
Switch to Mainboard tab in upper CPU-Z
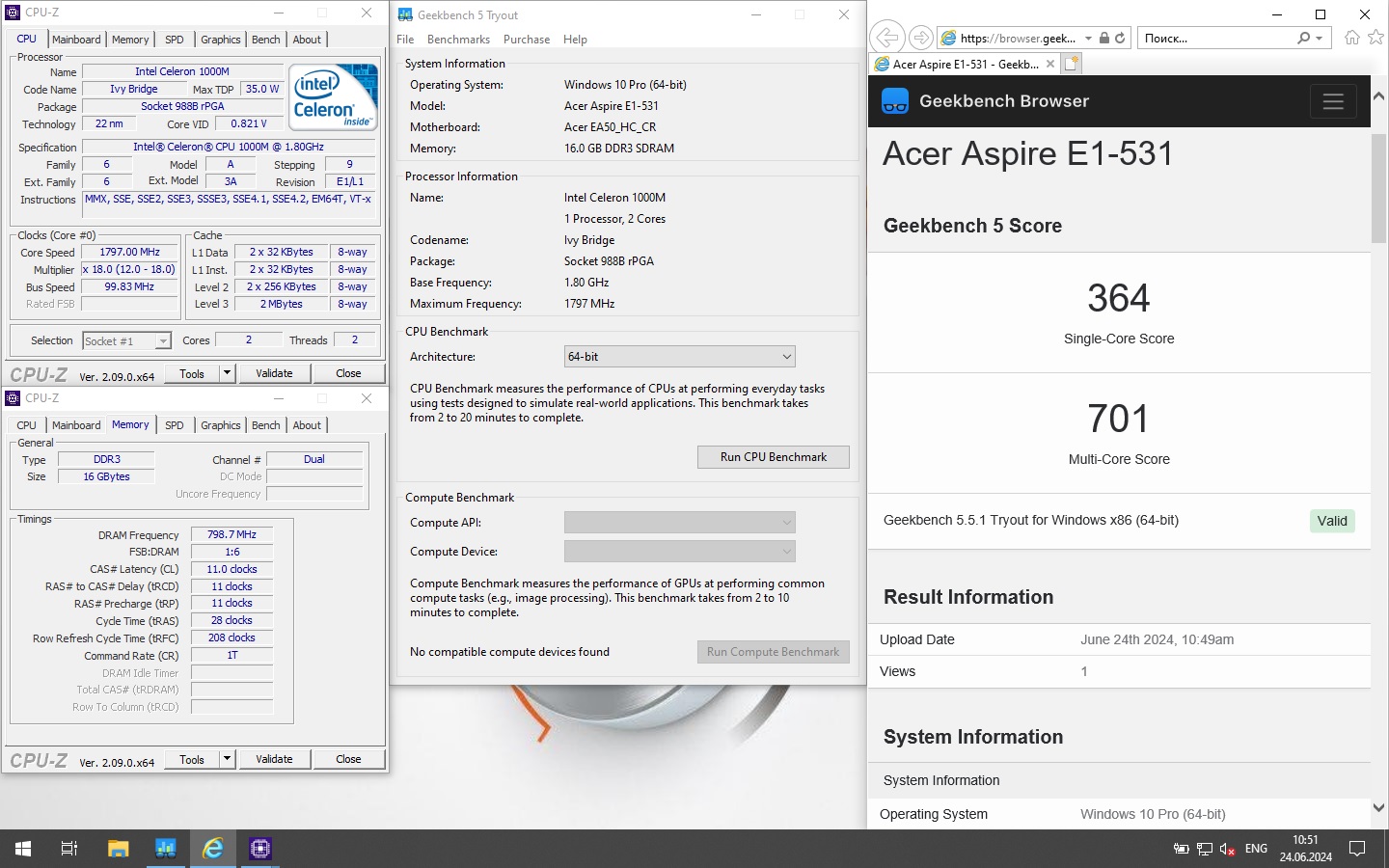coord(76,40)
